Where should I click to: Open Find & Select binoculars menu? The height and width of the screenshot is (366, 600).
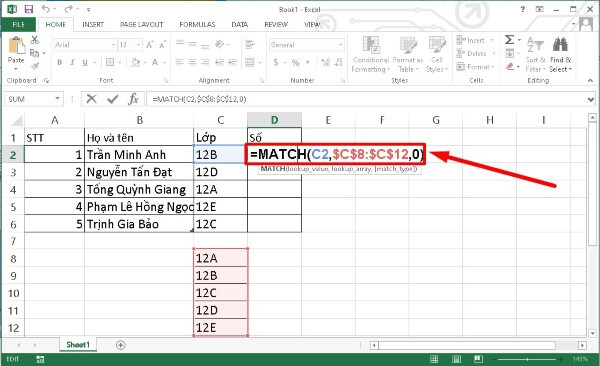tap(561, 54)
